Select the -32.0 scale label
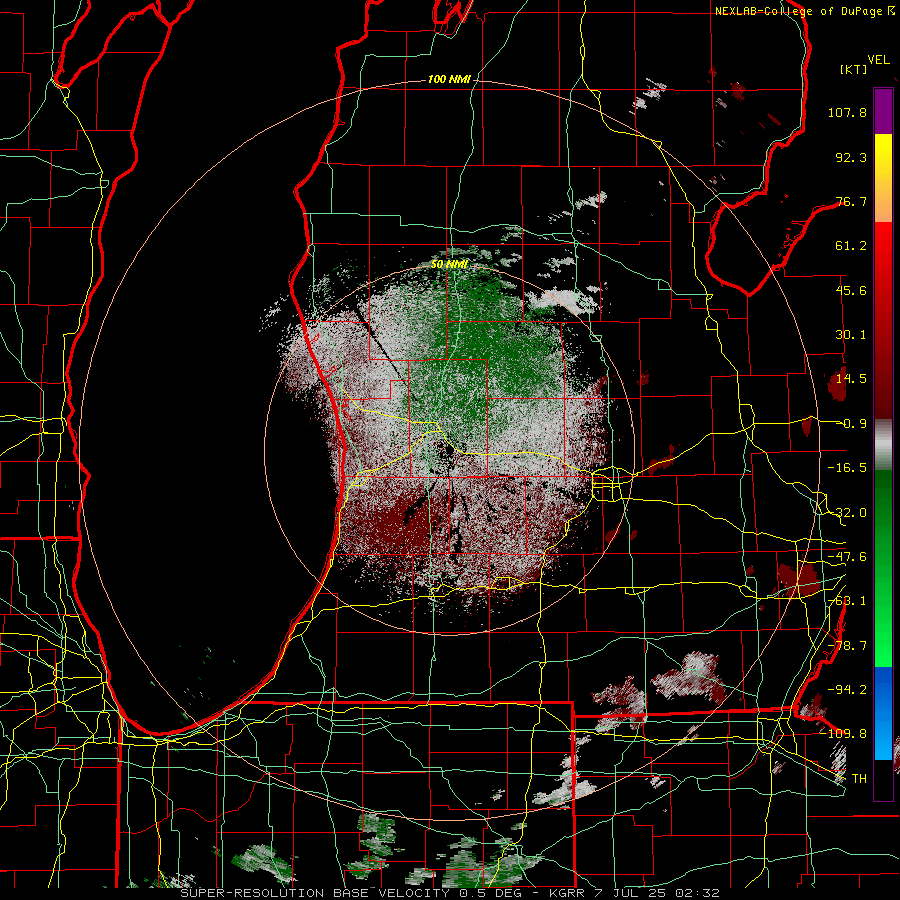 point(847,513)
